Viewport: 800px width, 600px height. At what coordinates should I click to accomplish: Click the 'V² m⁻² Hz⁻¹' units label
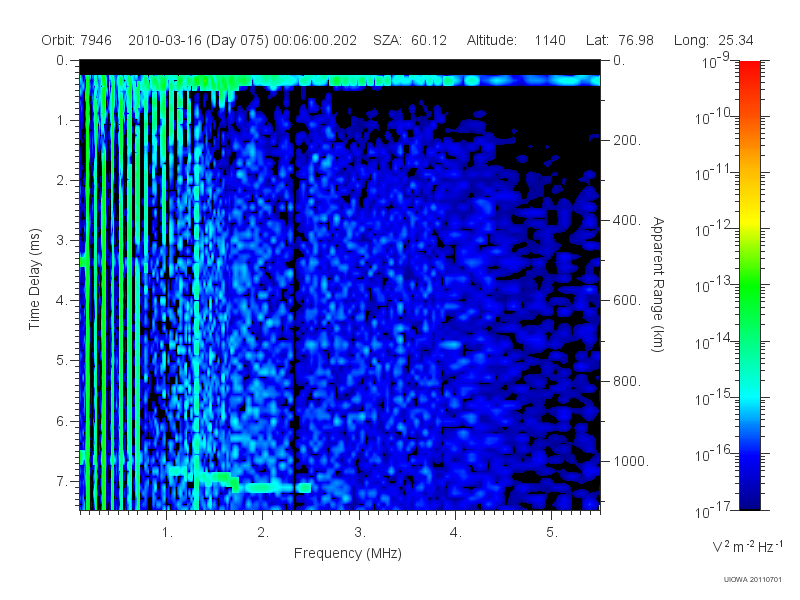click(x=747, y=546)
